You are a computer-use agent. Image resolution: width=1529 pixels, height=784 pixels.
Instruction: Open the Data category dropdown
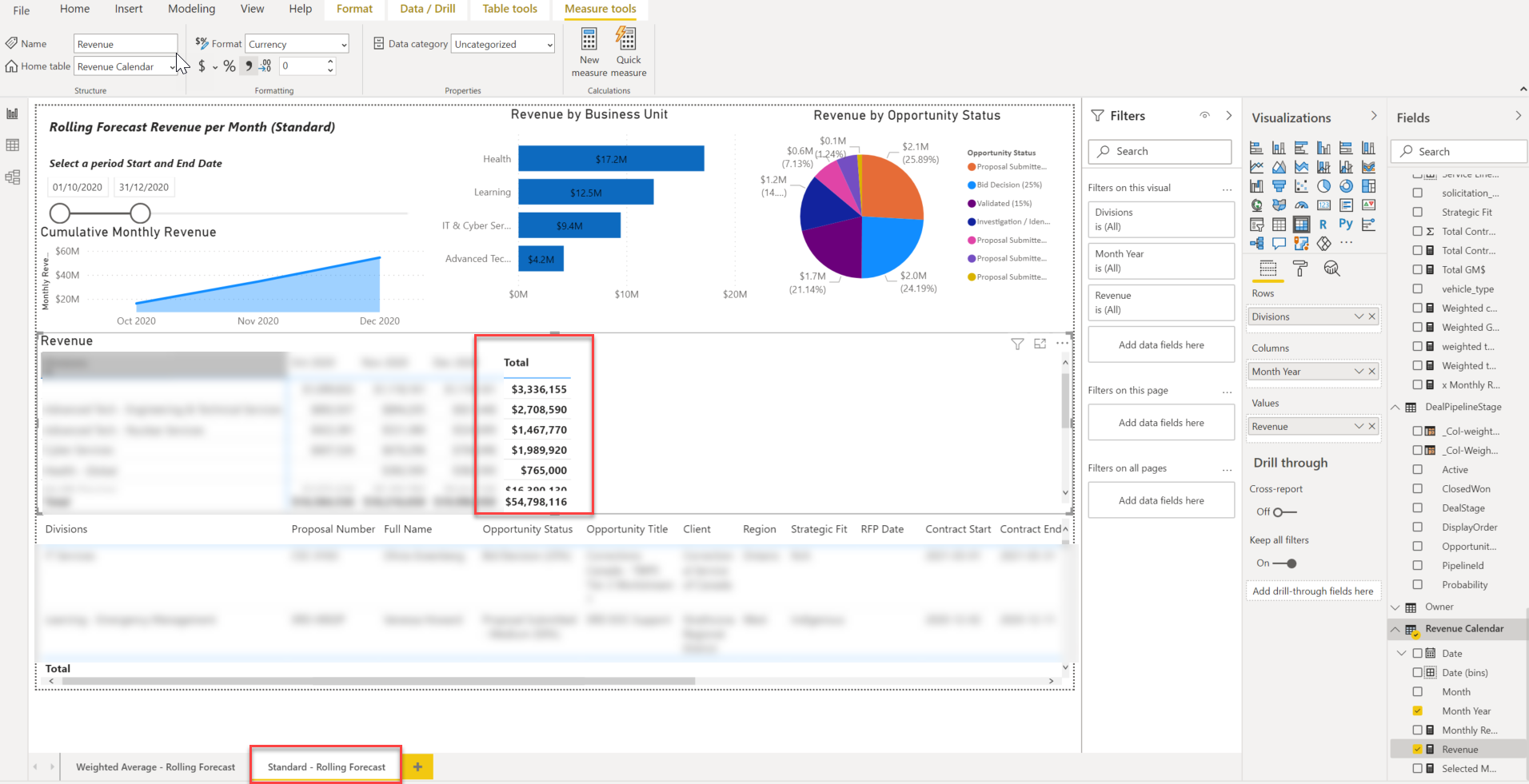click(503, 44)
